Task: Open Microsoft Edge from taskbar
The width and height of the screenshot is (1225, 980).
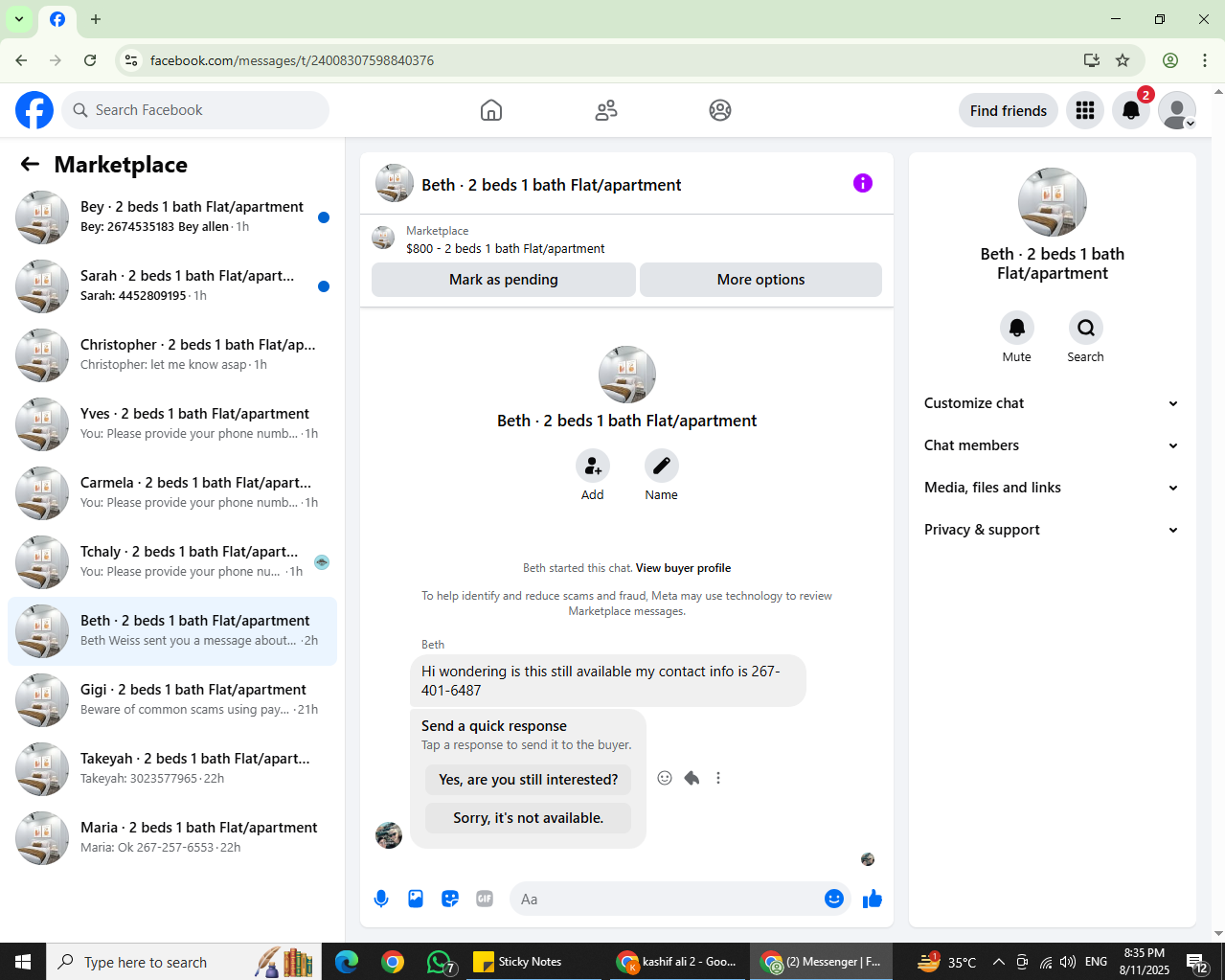Action: coord(346,962)
